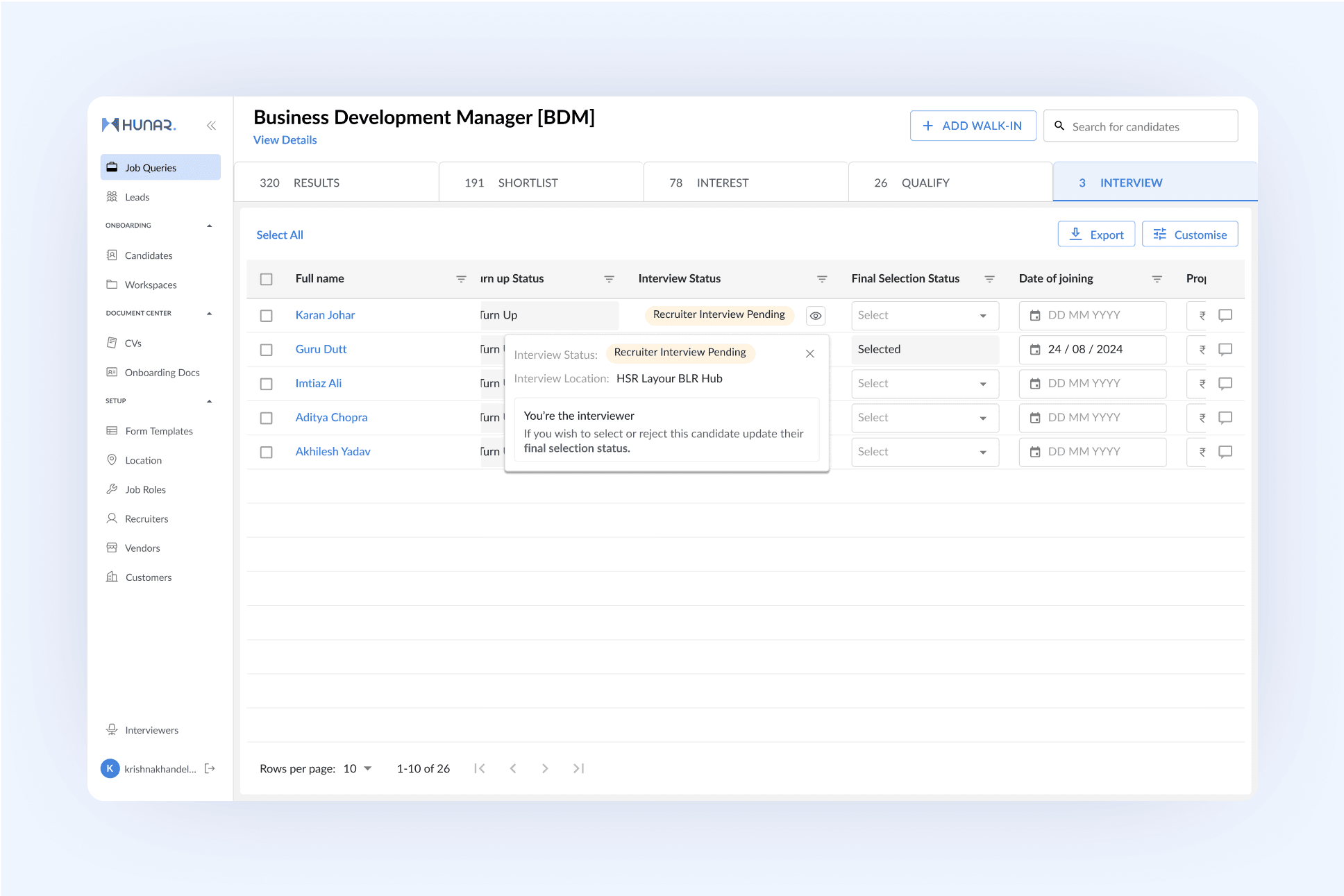This screenshot has width=1344, height=896.
Task: Go to the last page arrow
Action: pos(578,768)
